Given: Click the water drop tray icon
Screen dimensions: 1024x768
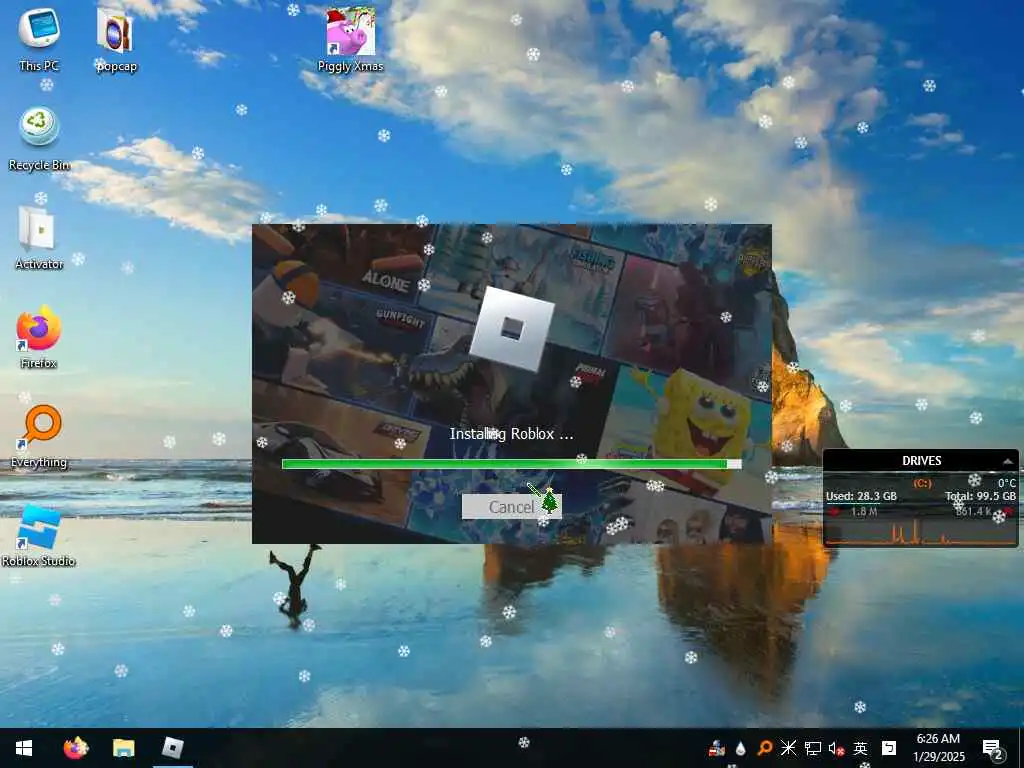Looking at the screenshot, I should click(741, 748).
